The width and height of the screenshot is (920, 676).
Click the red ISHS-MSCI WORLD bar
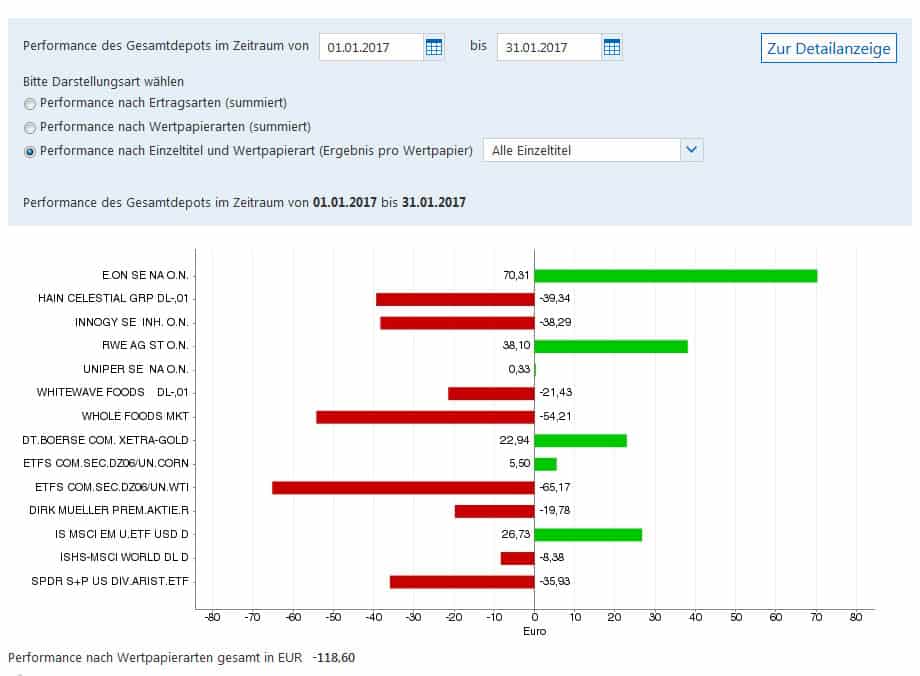[518, 558]
